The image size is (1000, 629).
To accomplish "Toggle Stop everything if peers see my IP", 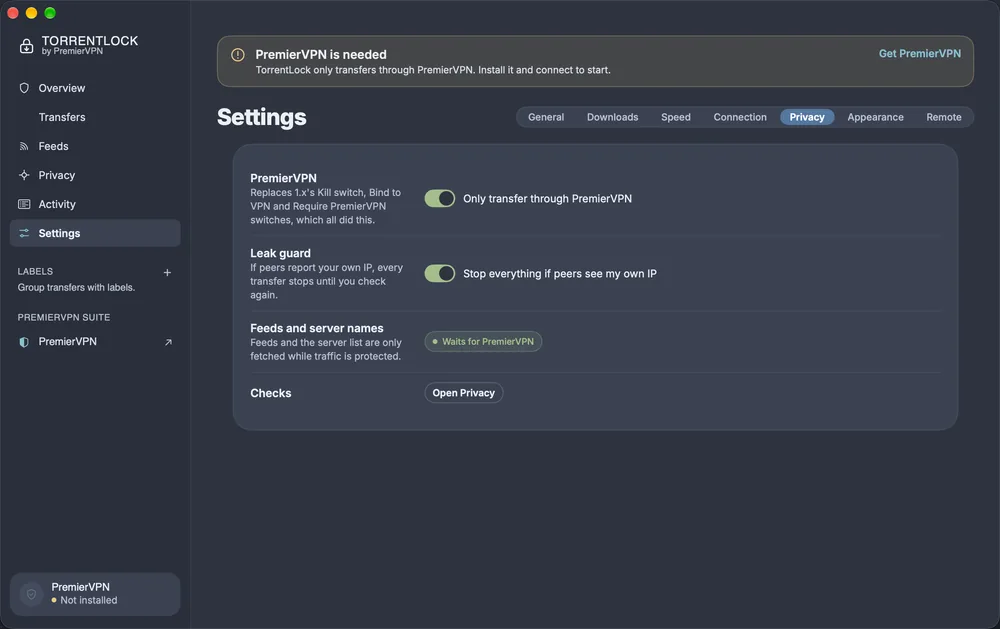I will click(x=440, y=274).
